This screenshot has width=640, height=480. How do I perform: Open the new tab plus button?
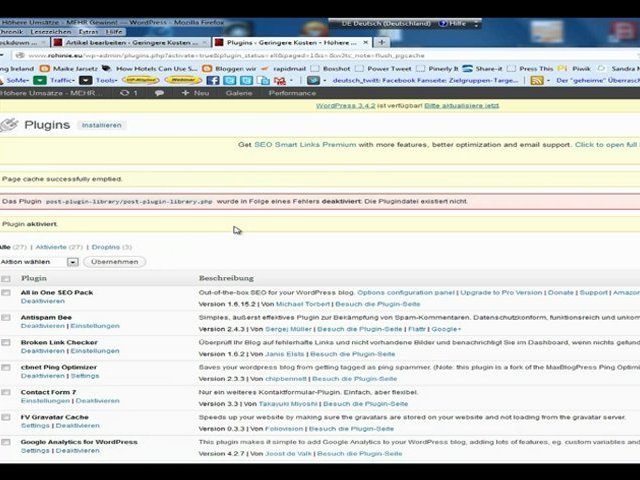click(382, 42)
